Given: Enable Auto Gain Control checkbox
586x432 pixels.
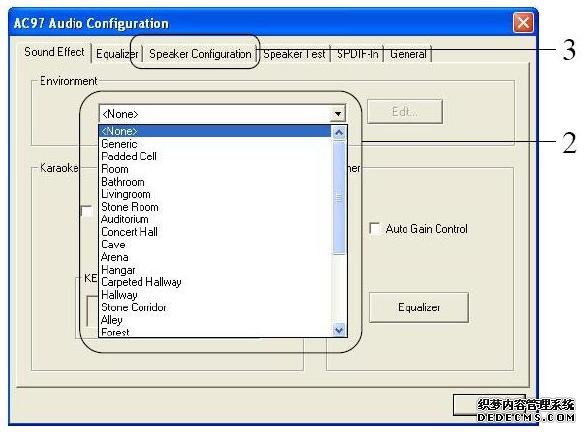Looking at the screenshot, I should (x=374, y=228).
